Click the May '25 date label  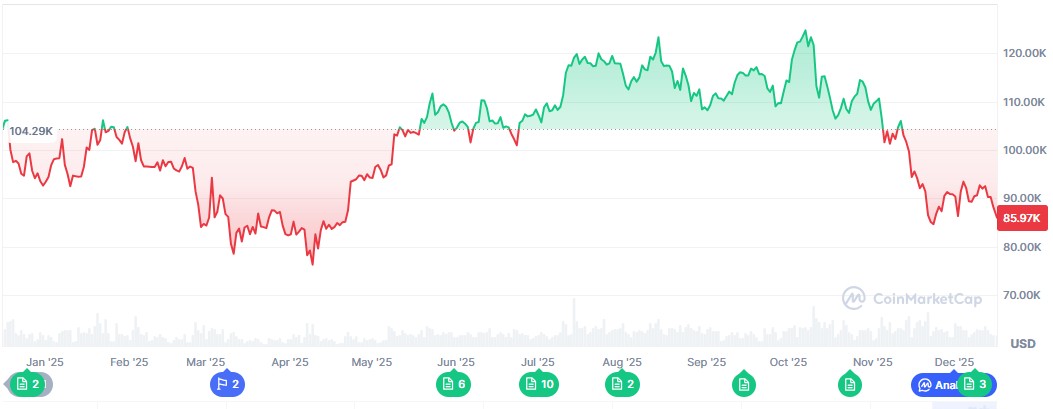click(x=372, y=362)
